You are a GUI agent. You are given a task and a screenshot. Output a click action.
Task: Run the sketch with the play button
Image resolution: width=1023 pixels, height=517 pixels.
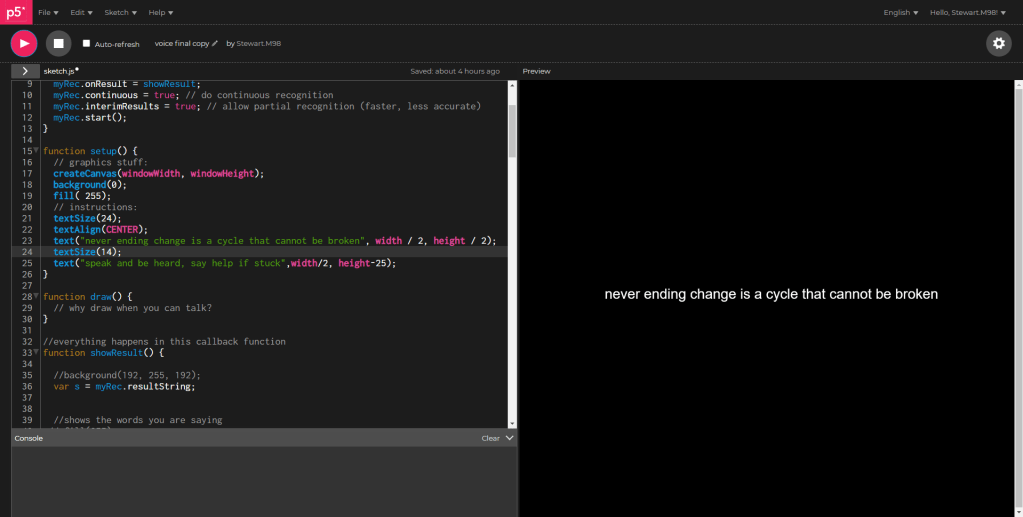point(24,43)
